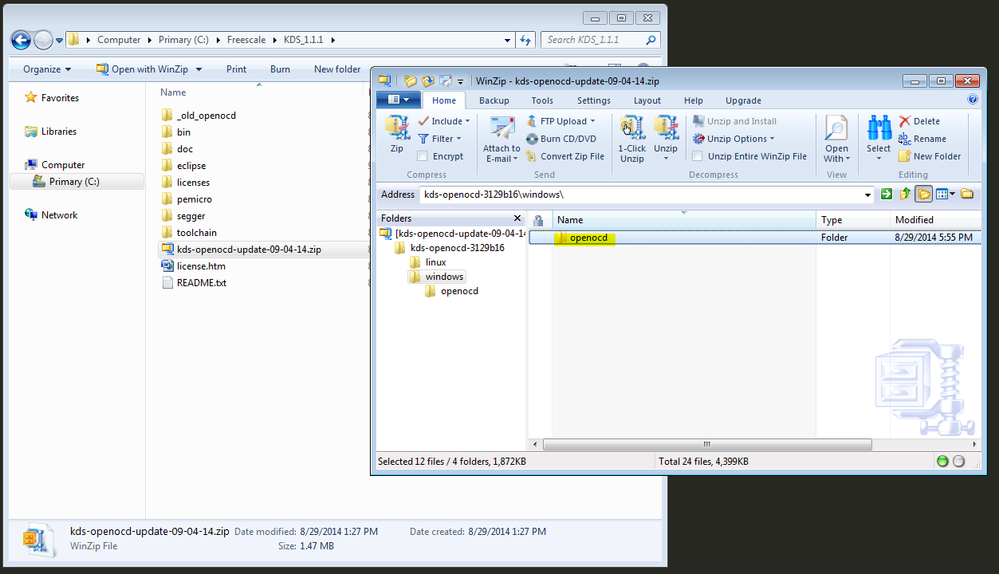Click the green Go arrow icon
This screenshot has height=574, width=999.
tap(886, 194)
